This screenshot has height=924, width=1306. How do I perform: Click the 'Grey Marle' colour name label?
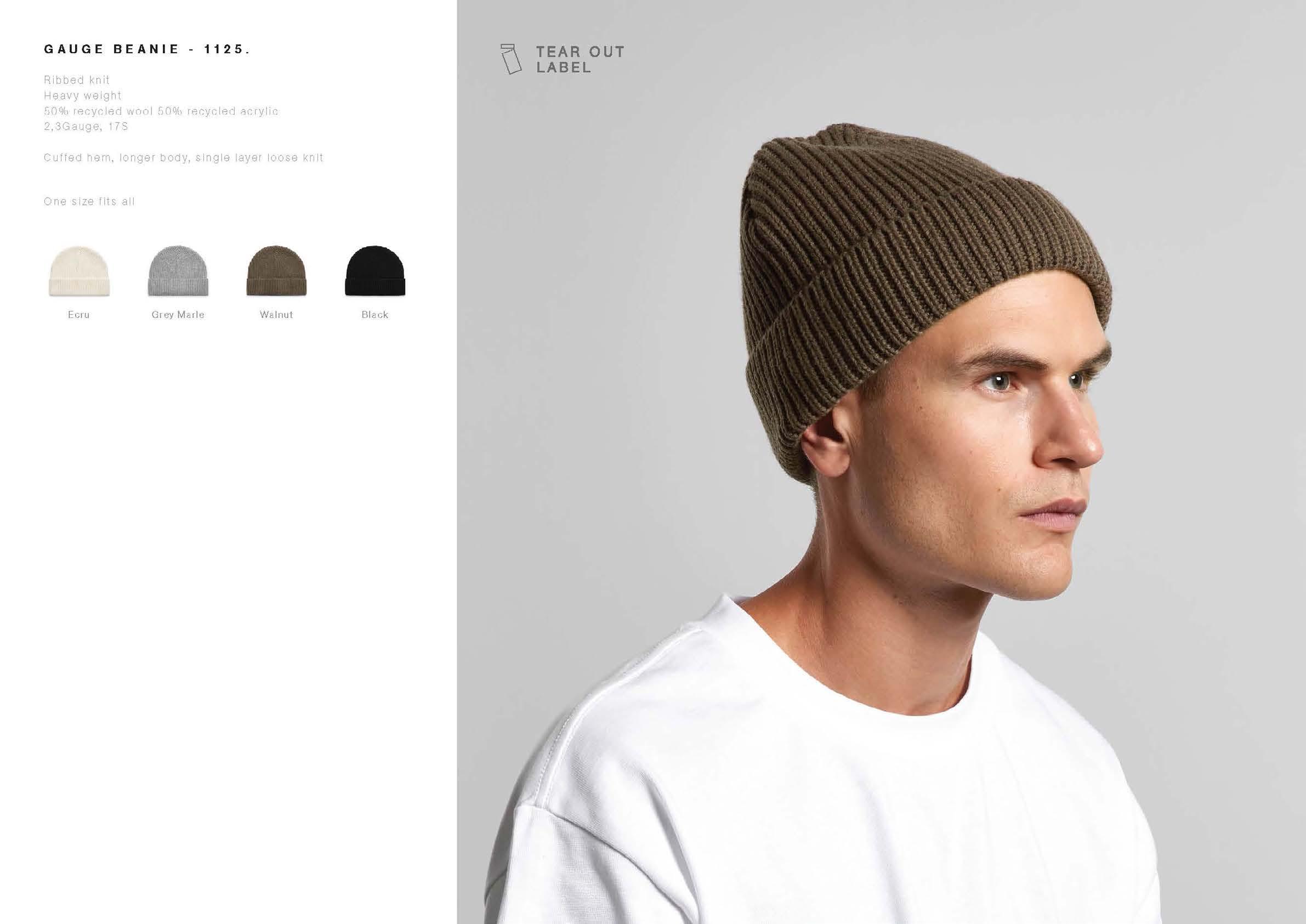[178, 315]
